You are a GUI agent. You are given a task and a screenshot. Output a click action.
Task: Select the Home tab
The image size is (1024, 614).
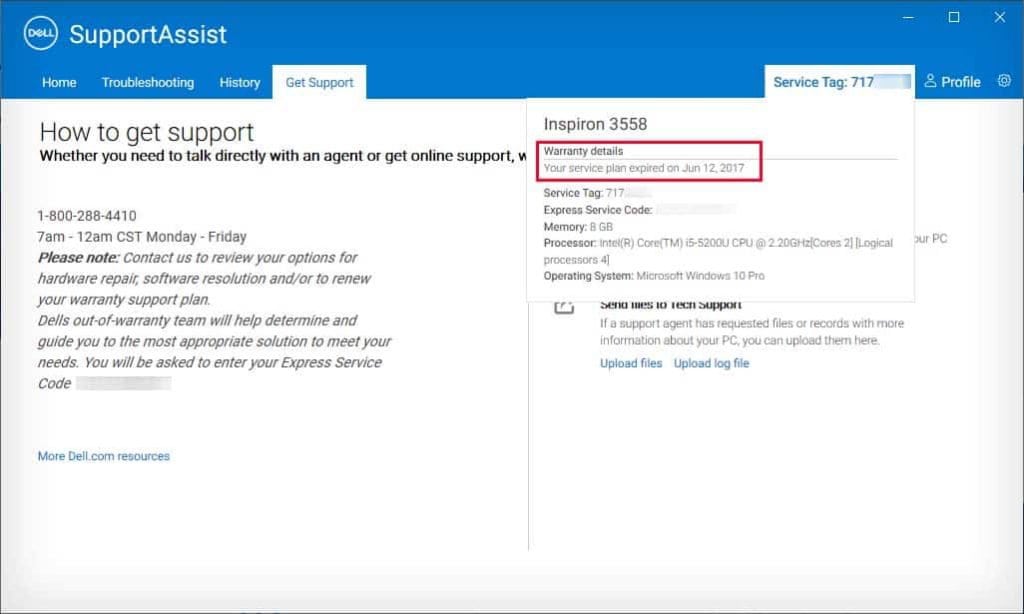coord(59,82)
